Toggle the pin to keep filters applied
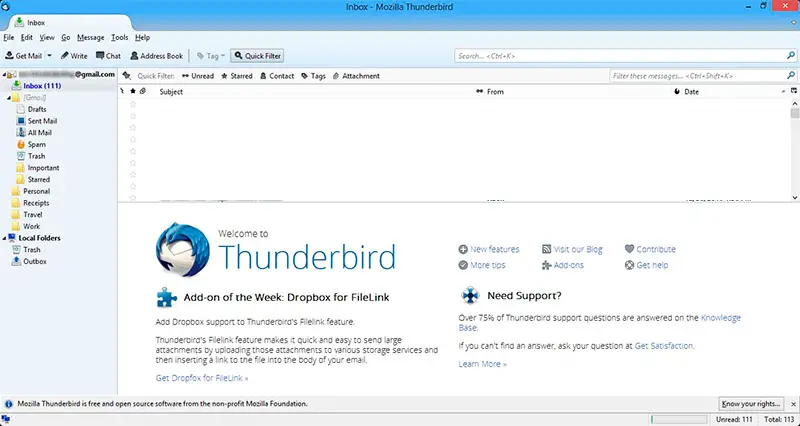800x426 pixels. 127,76
